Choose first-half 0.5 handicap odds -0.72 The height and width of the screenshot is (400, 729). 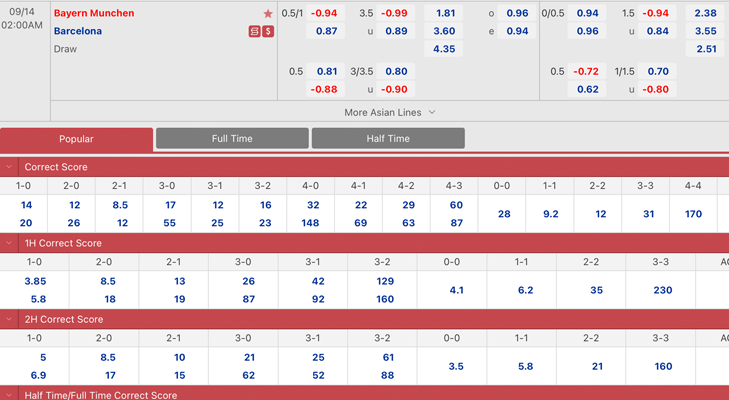(x=587, y=71)
